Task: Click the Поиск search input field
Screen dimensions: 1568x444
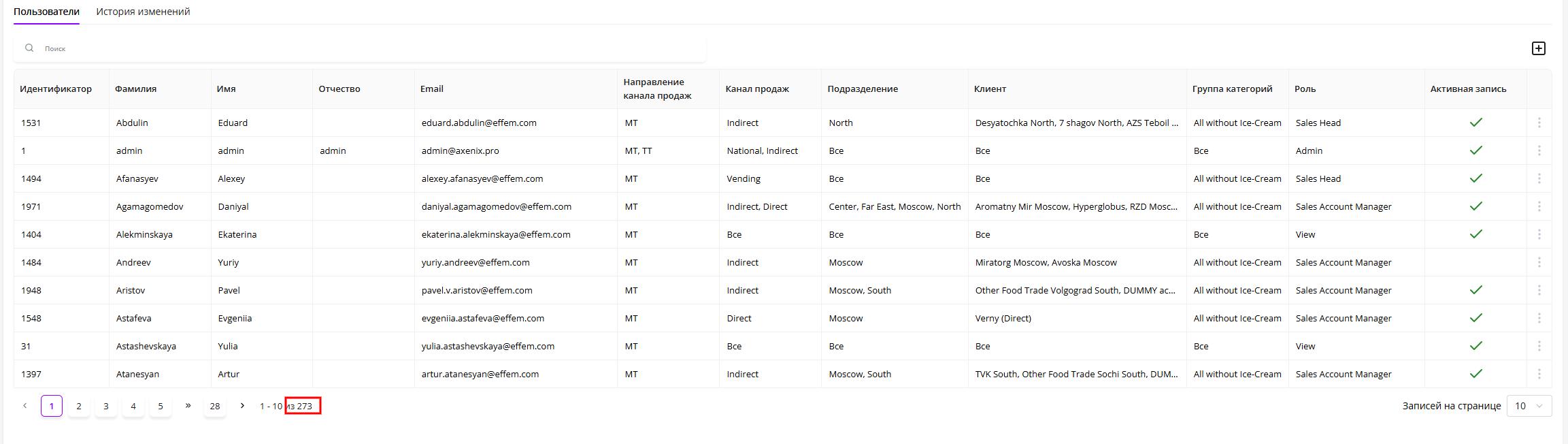Action: pos(367,48)
